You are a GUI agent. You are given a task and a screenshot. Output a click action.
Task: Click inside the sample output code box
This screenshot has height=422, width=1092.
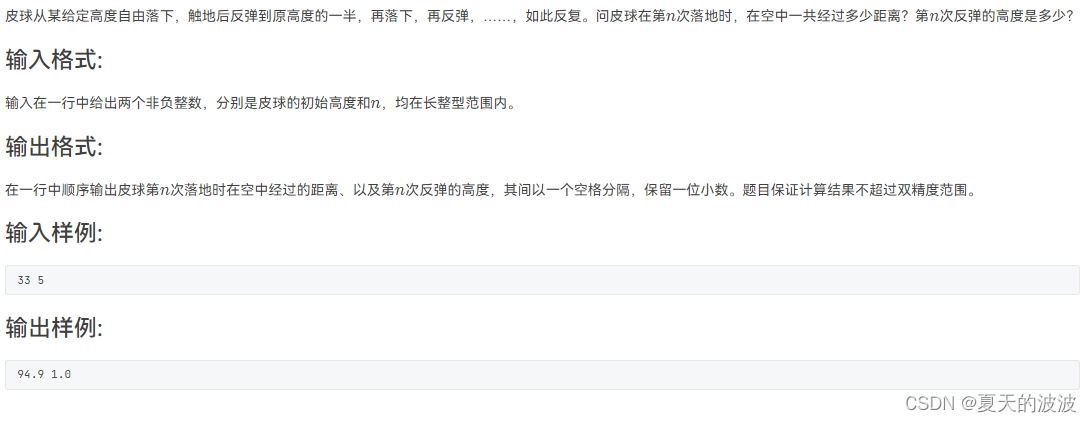point(542,375)
